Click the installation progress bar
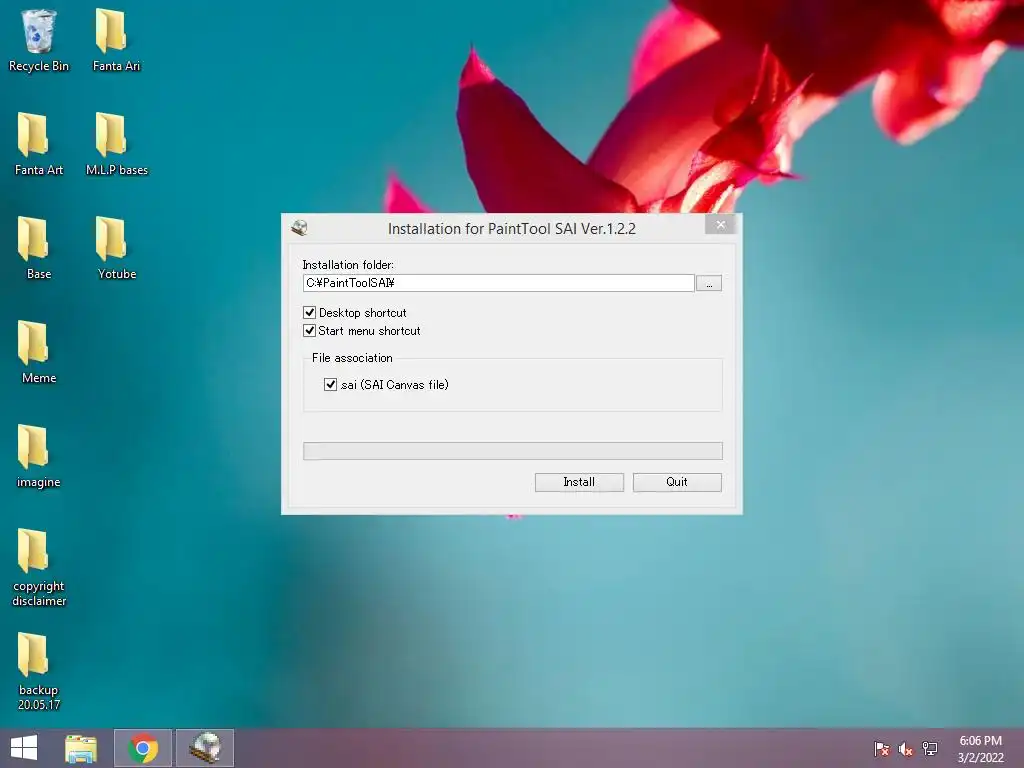The image size is (1024, 768). (513, 451)
